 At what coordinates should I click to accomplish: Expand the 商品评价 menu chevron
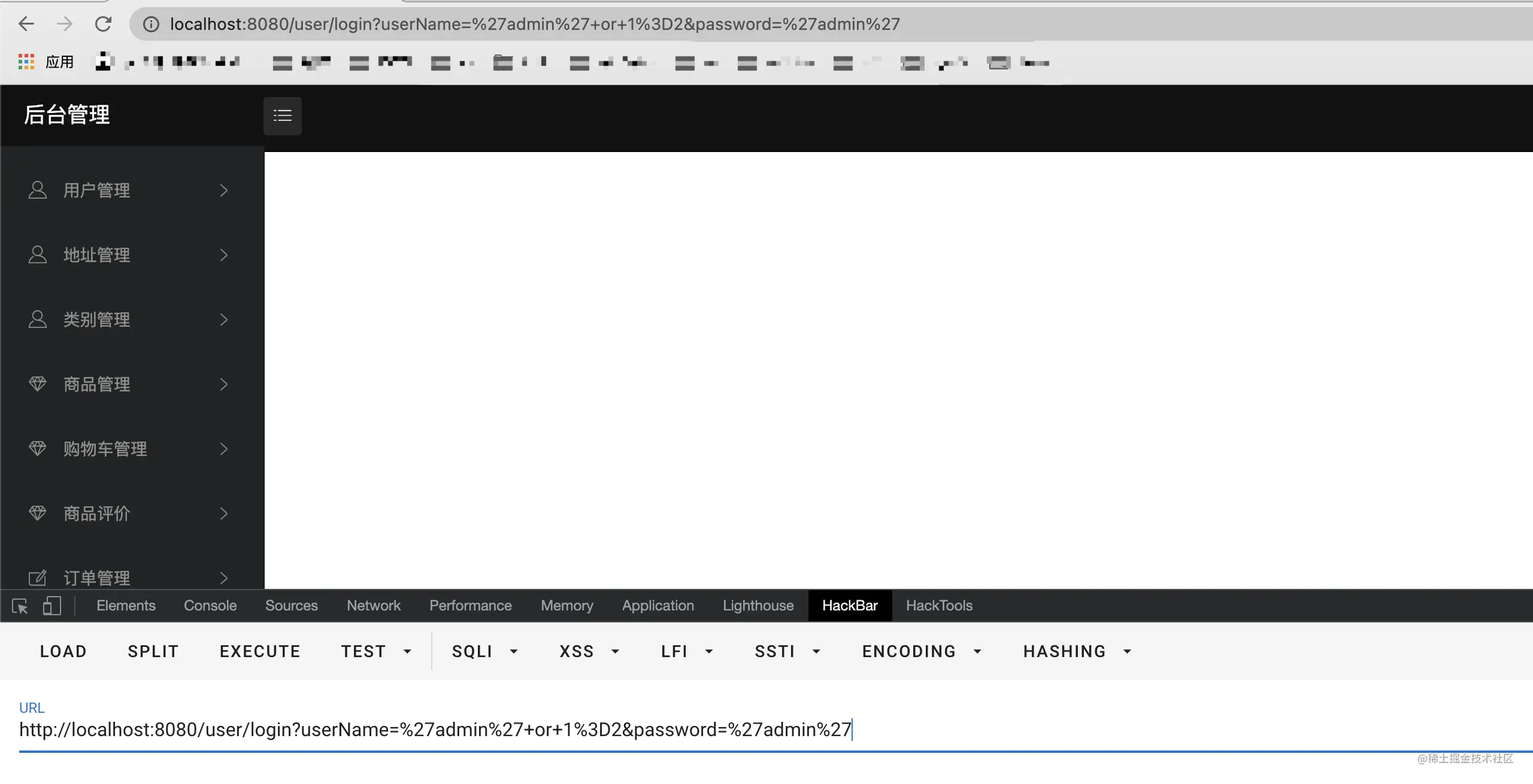pos(224,513)
